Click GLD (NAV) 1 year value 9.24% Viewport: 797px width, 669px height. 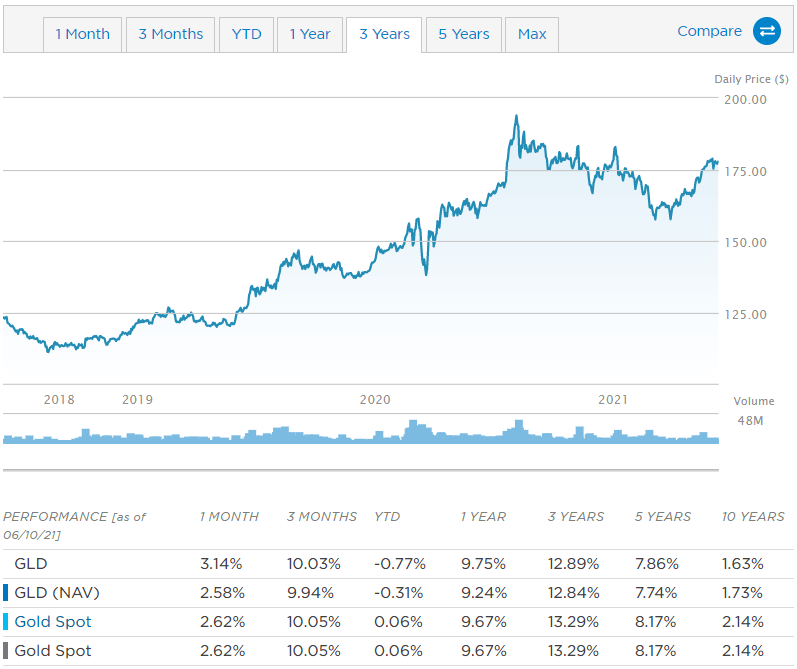tap(484, 593)
